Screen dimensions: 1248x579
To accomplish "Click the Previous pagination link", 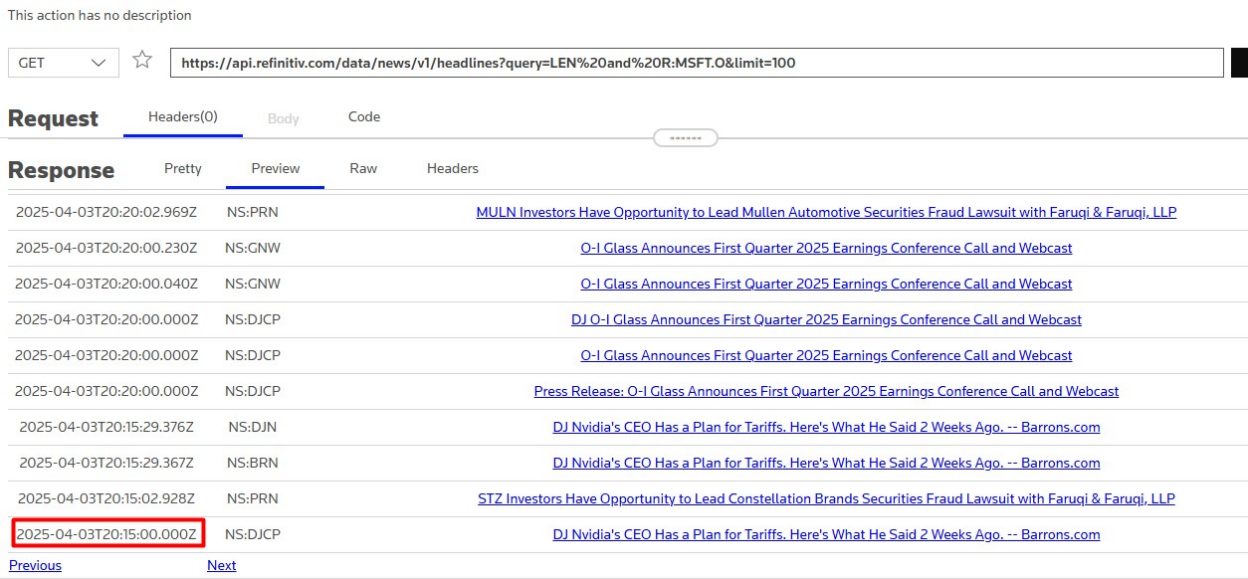I will click(35, 565).
